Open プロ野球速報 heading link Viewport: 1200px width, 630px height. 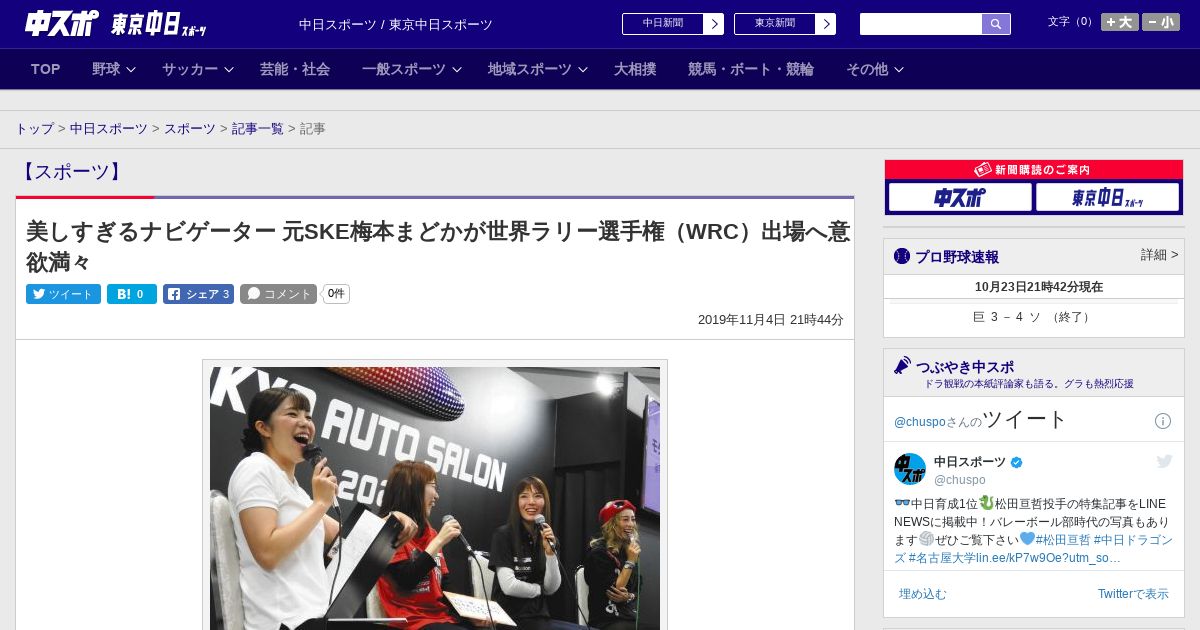[956, 257]
